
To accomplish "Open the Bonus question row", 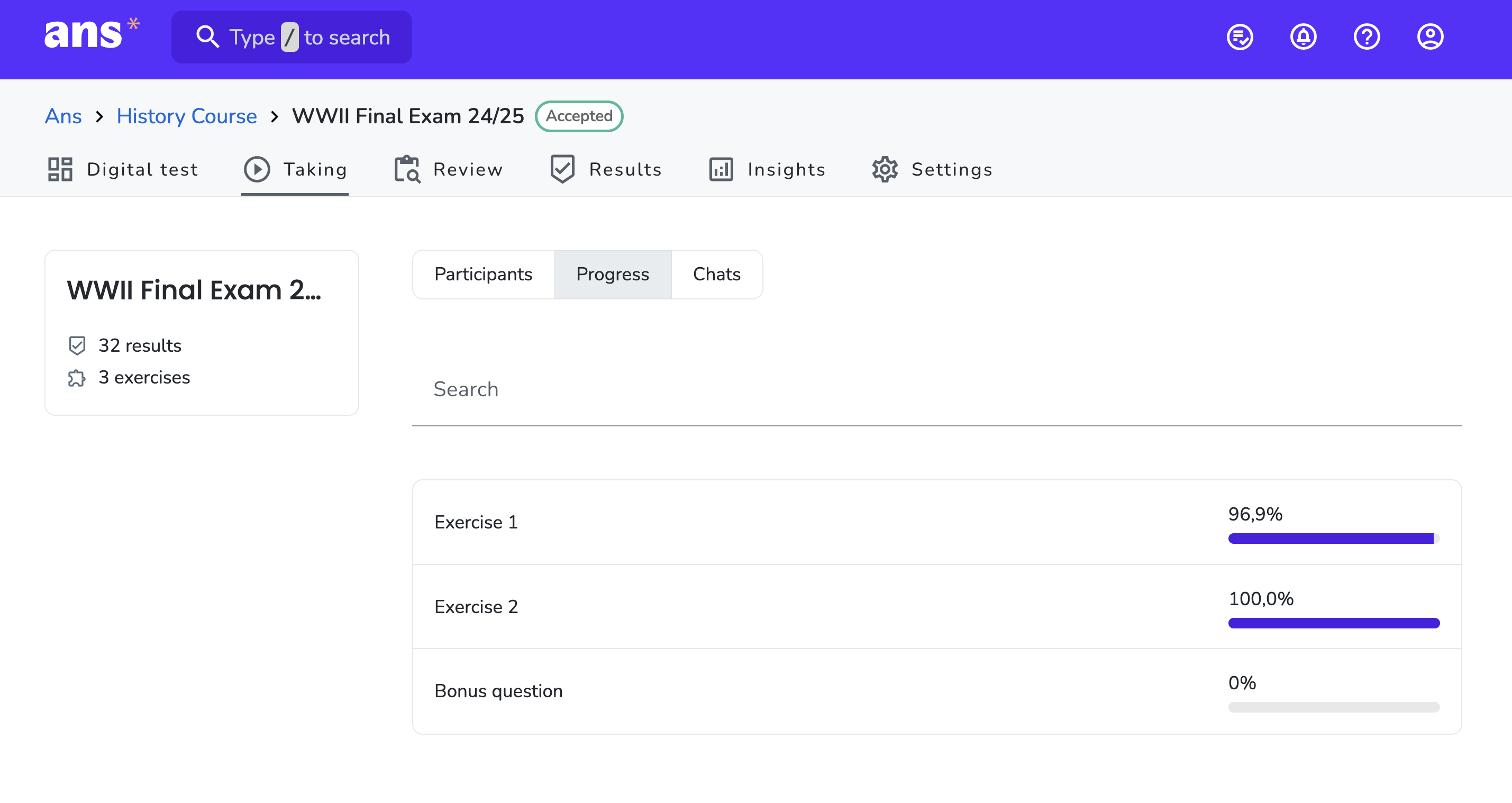I will pos(937,691).
